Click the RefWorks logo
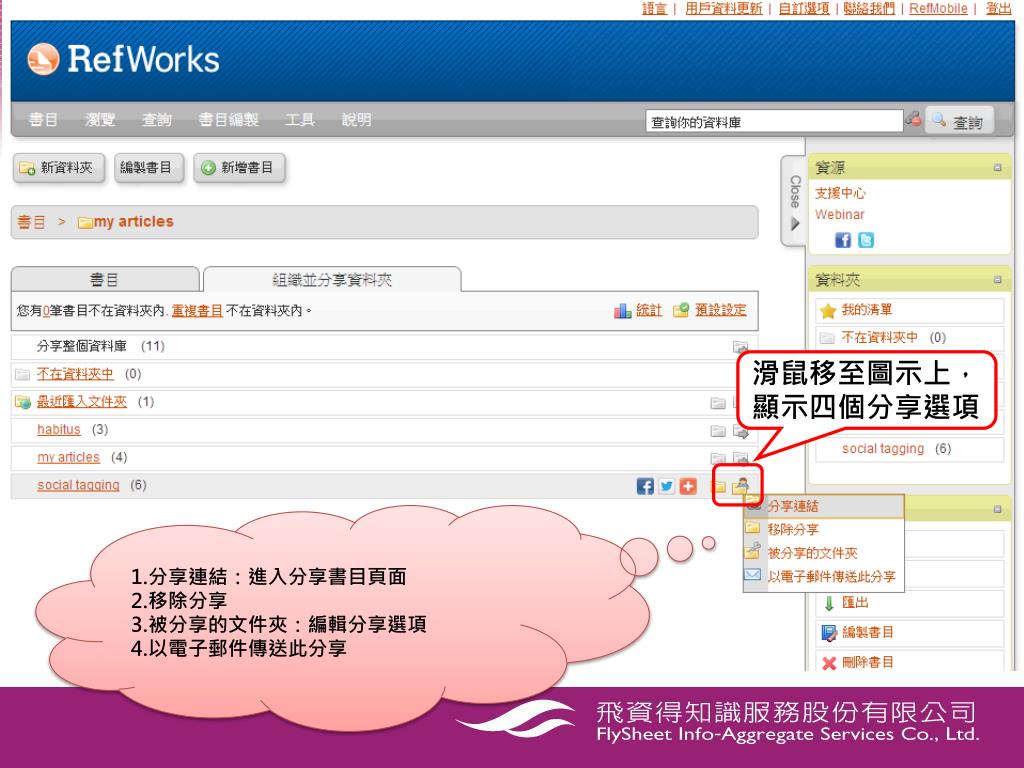The image size is (1024, 768). point(123,59)
